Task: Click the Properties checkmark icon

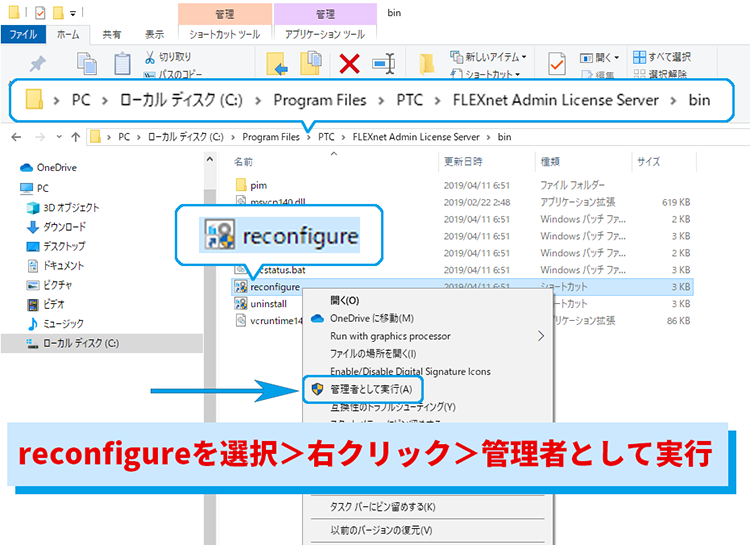Action: (x=557, y=64)
